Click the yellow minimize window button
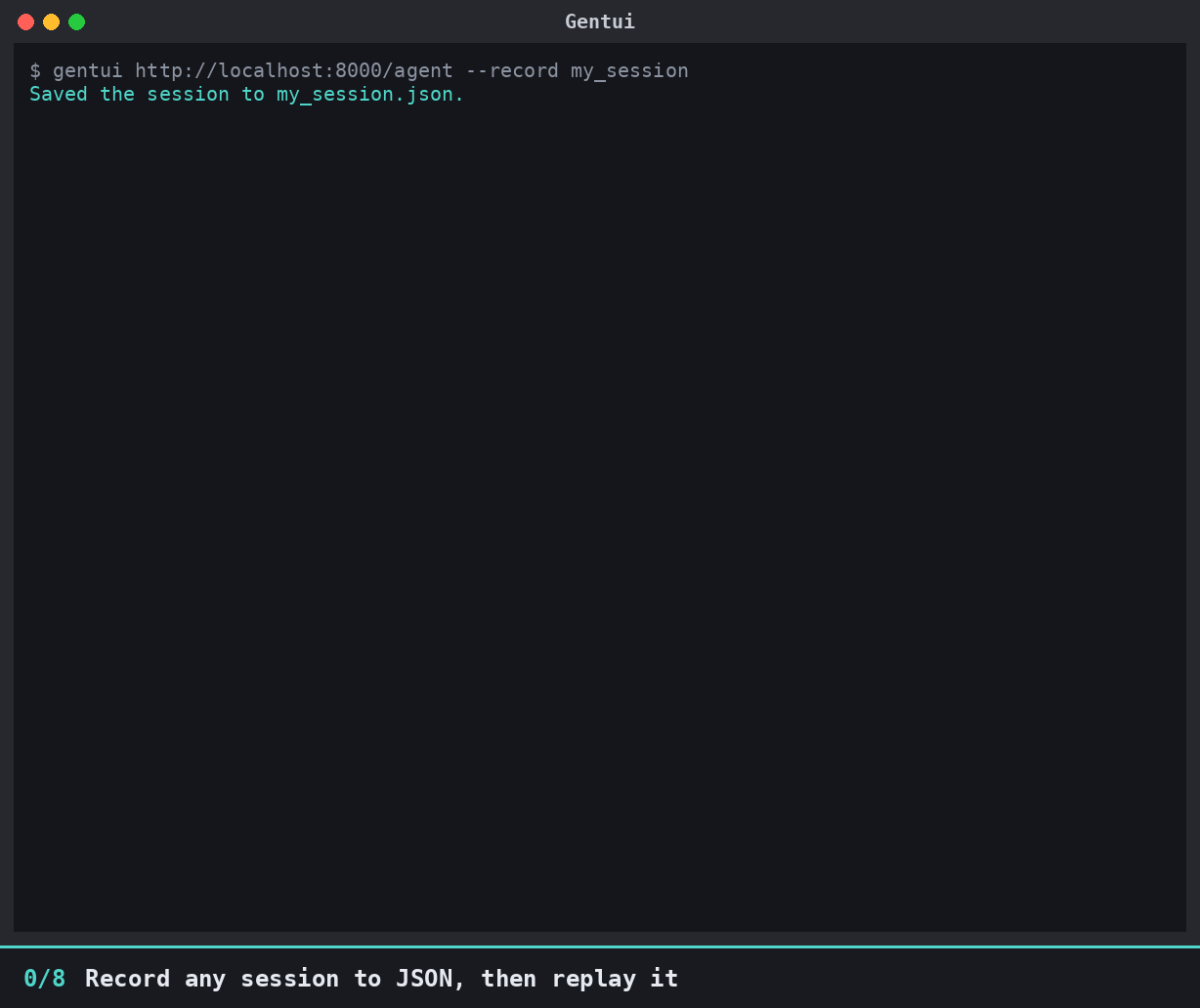1200x1008 pixels. [x=52, y=21]
